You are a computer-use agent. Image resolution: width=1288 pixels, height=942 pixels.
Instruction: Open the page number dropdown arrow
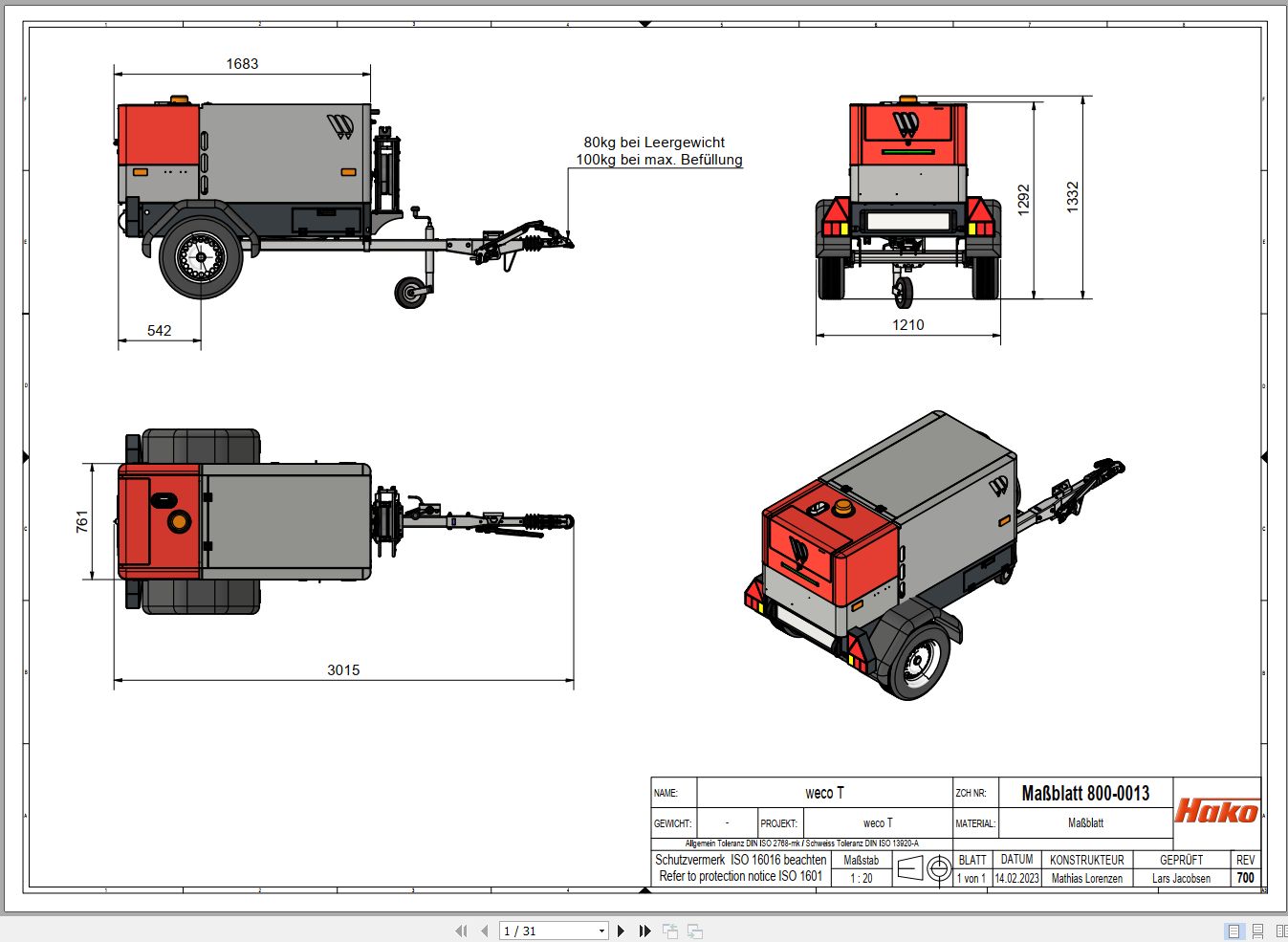601,931
